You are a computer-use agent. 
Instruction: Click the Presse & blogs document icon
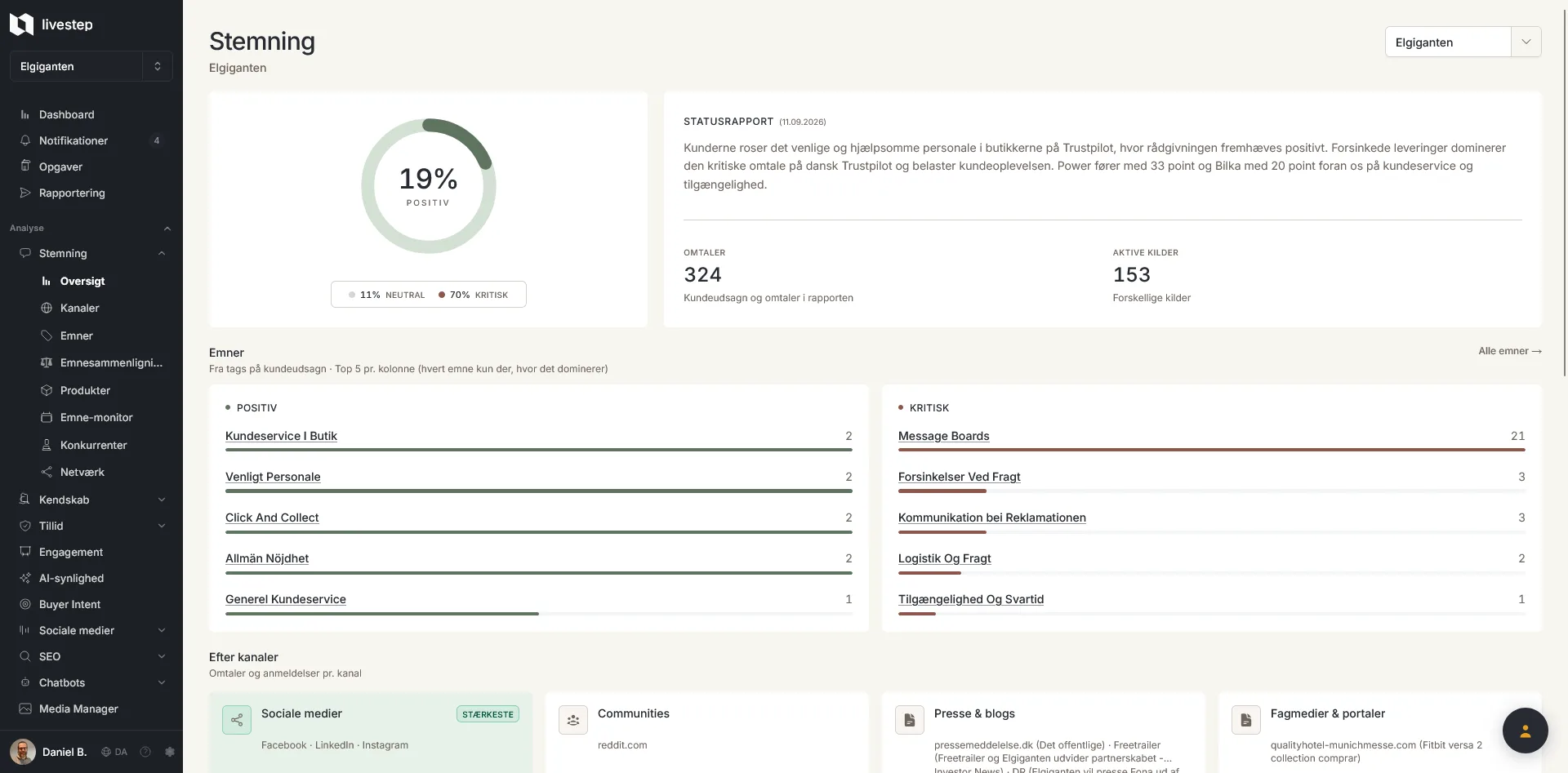coord(910,720)
